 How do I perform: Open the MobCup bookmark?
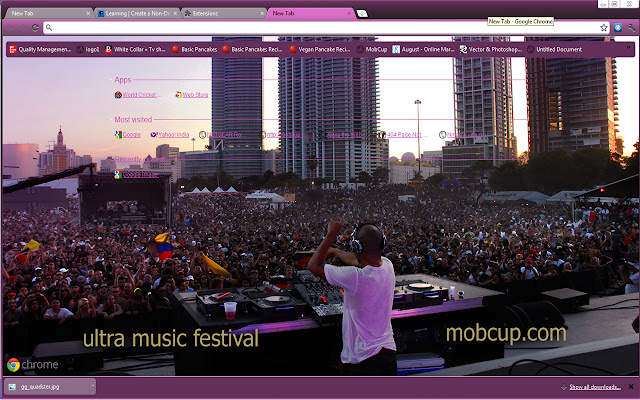click(x=372, y=49)
